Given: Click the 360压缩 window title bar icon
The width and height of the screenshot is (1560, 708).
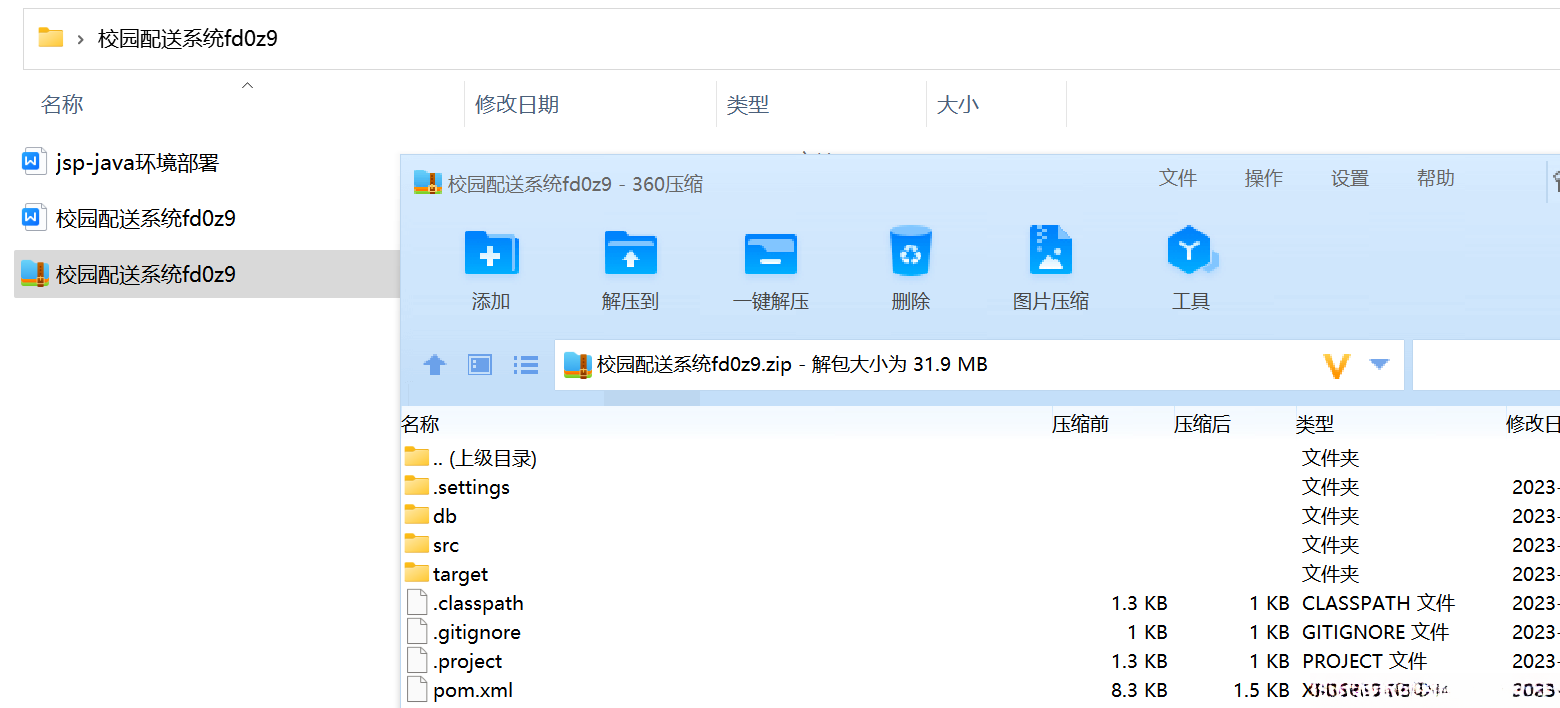Looking at the screenshot, I should pyautogui.click(x=428, y=183).
